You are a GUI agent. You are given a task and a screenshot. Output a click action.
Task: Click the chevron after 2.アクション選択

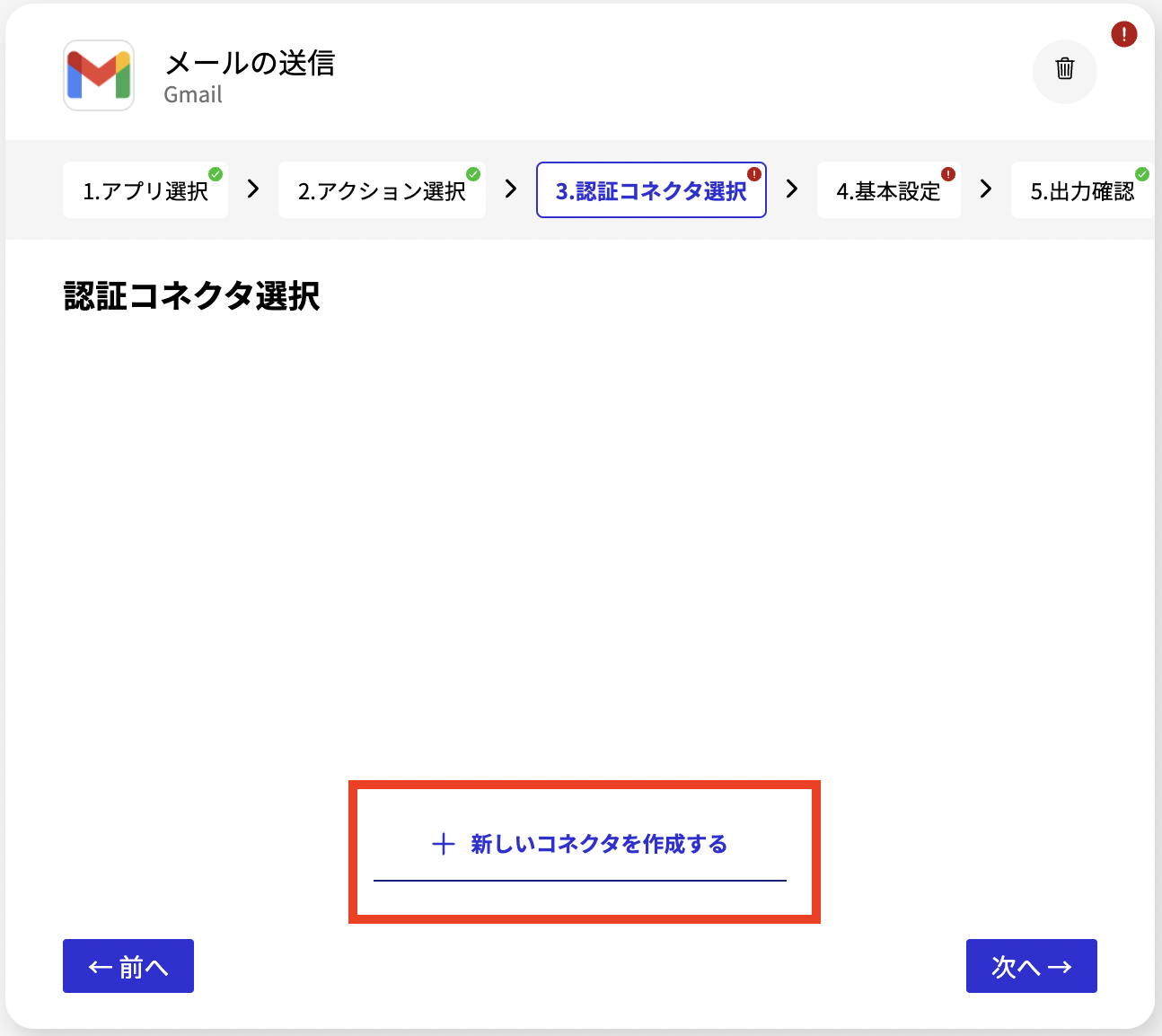click(x=511, y=189)
